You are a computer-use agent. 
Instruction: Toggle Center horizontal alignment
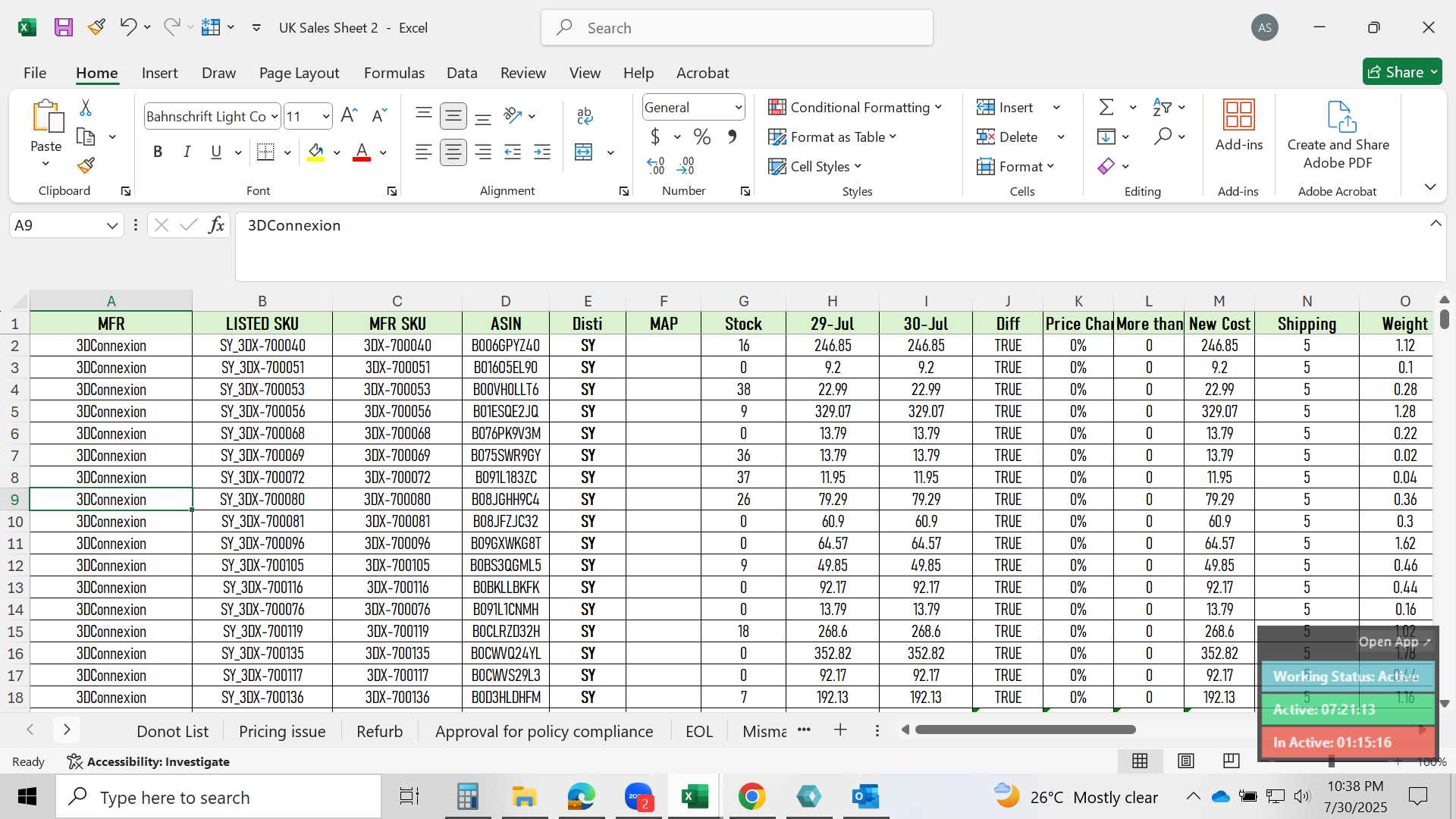453,152
